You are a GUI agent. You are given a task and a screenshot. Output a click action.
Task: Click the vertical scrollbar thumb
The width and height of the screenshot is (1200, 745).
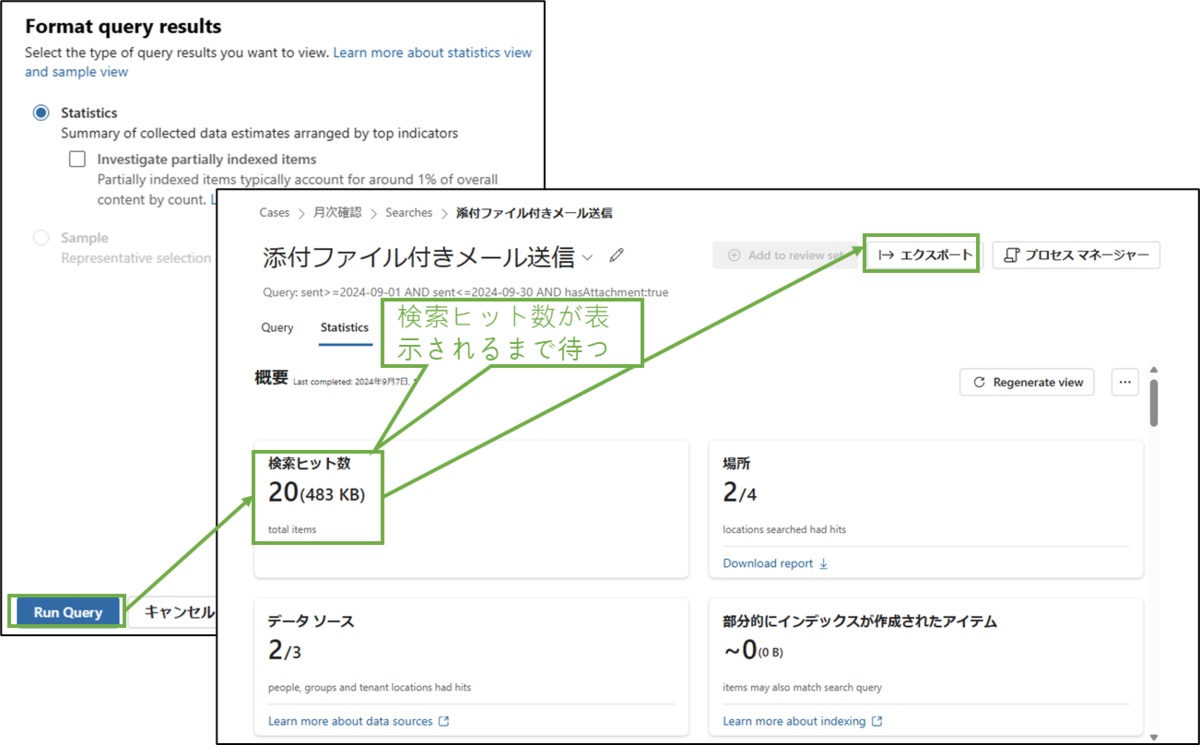[1154, 402]
